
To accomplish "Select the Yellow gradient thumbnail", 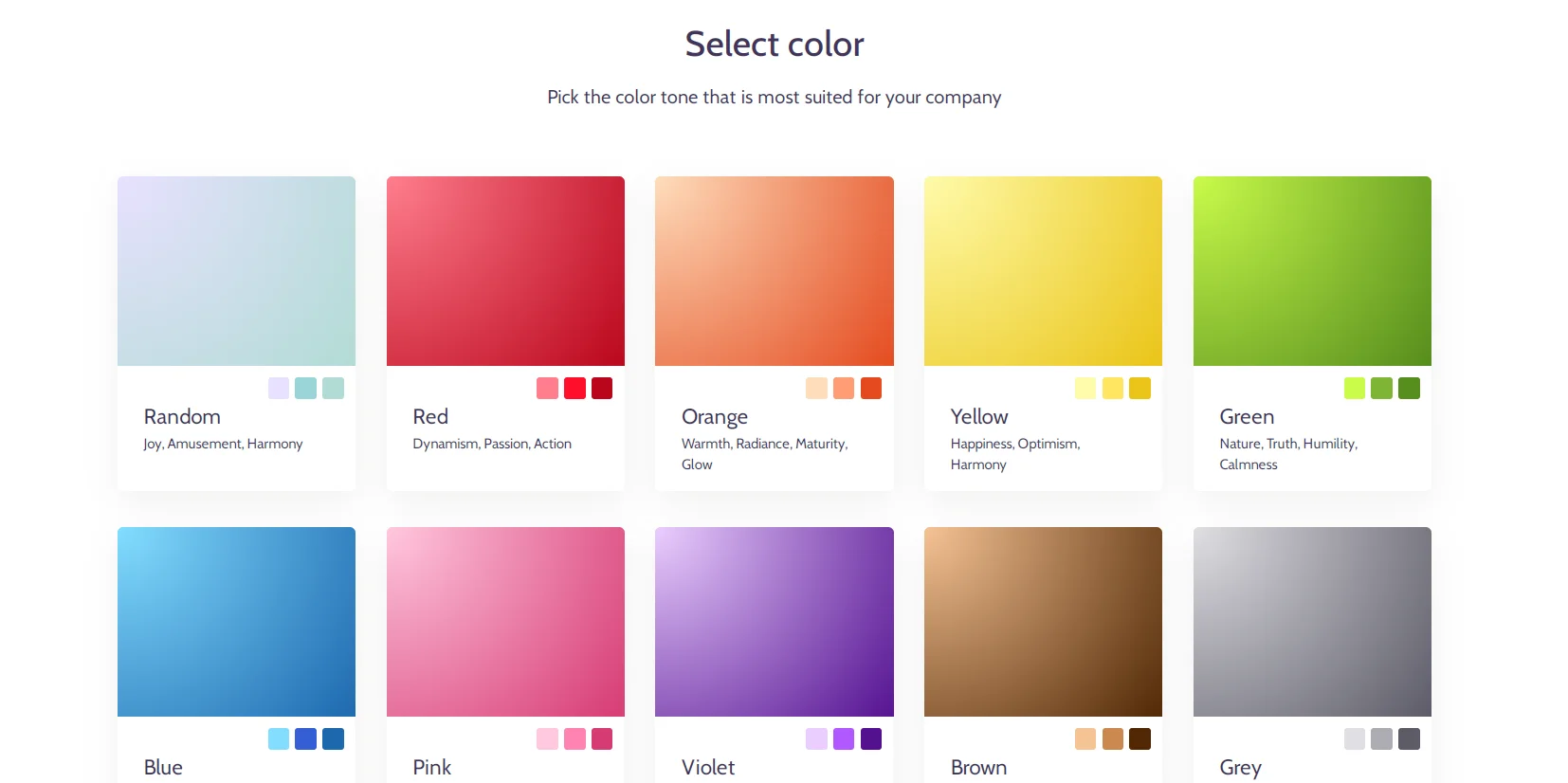I will pyautogui.click(x=1043, y=271).
